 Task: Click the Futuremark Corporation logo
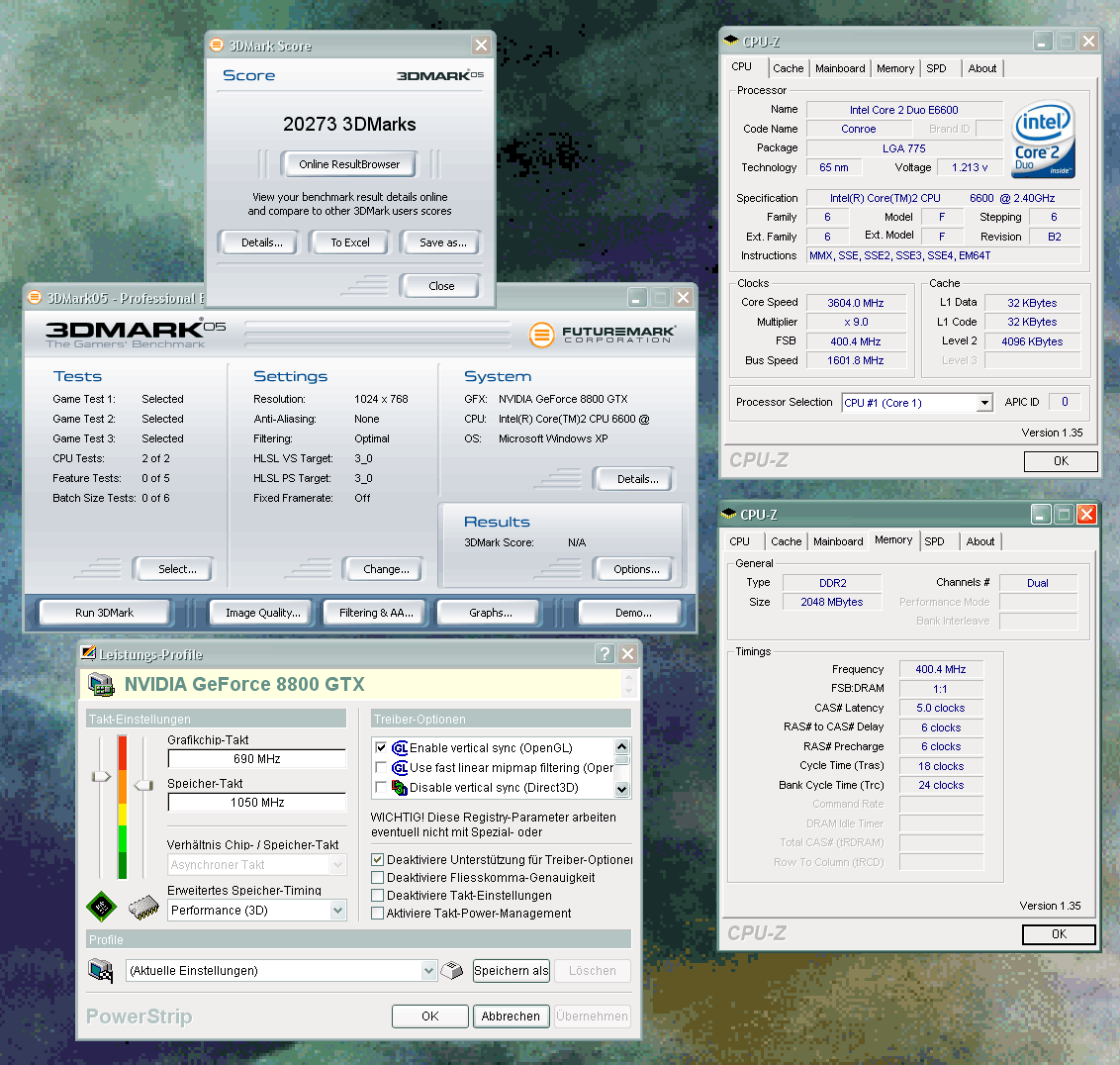(602, 334)
